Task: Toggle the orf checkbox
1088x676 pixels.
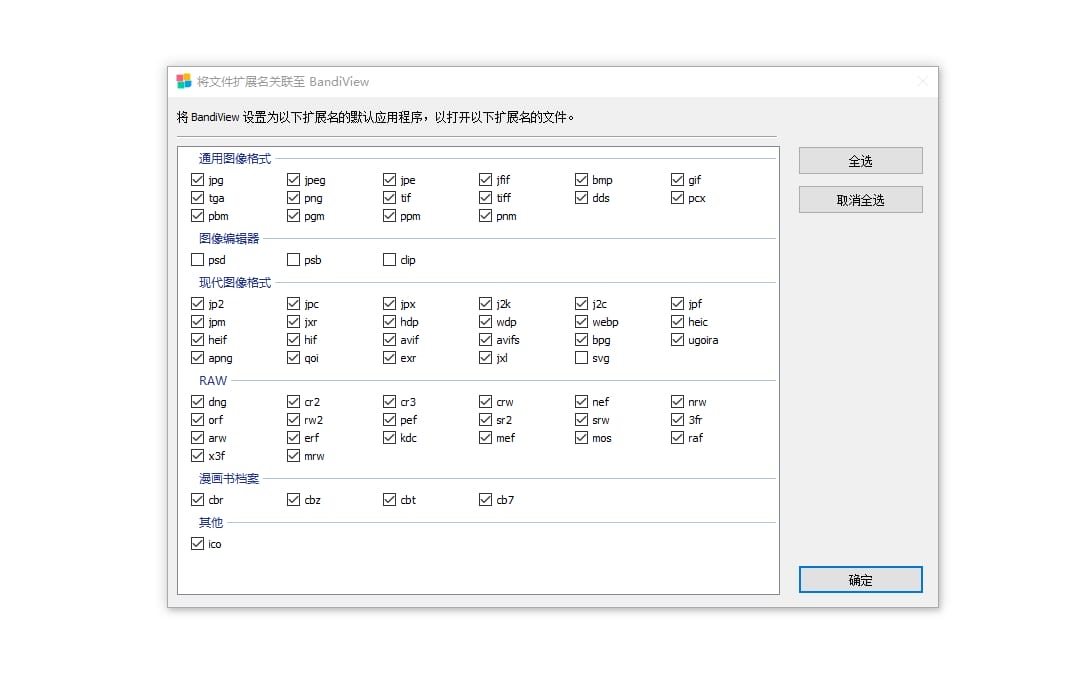Action: tap(197, 419)
